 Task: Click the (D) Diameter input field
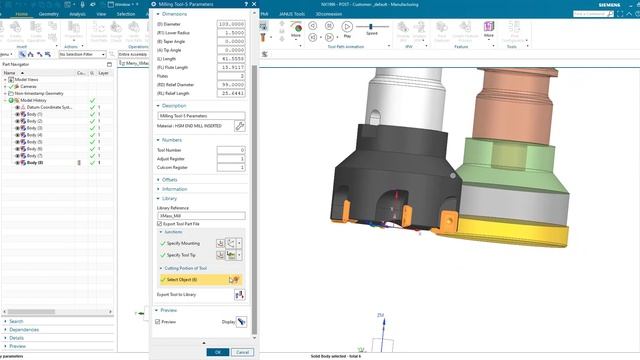pos(231,24)
